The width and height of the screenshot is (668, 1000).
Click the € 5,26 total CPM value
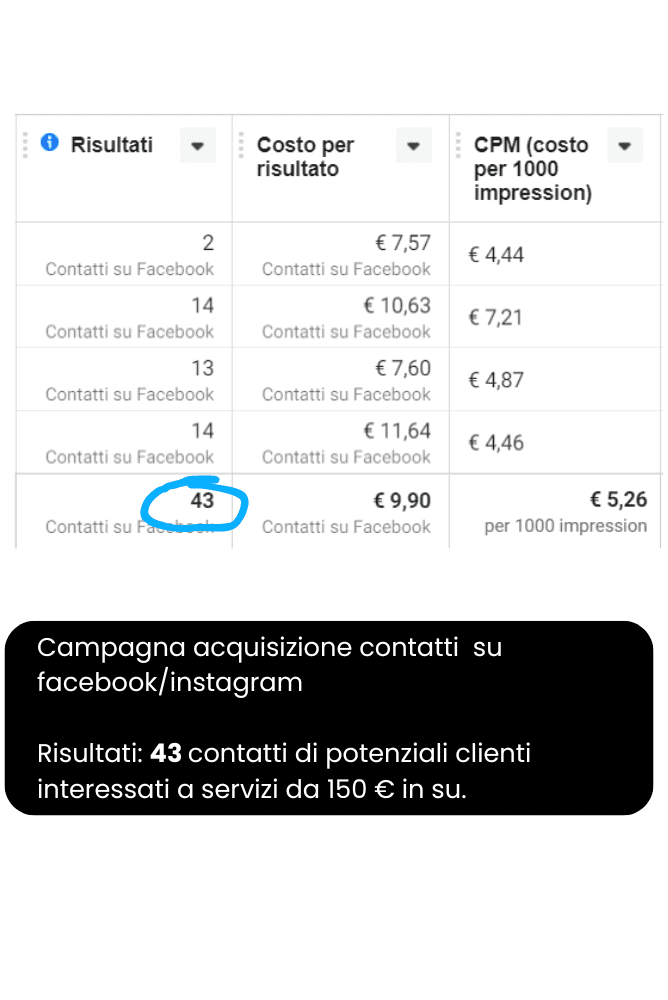pyautogui.click(x=618, y=499)
